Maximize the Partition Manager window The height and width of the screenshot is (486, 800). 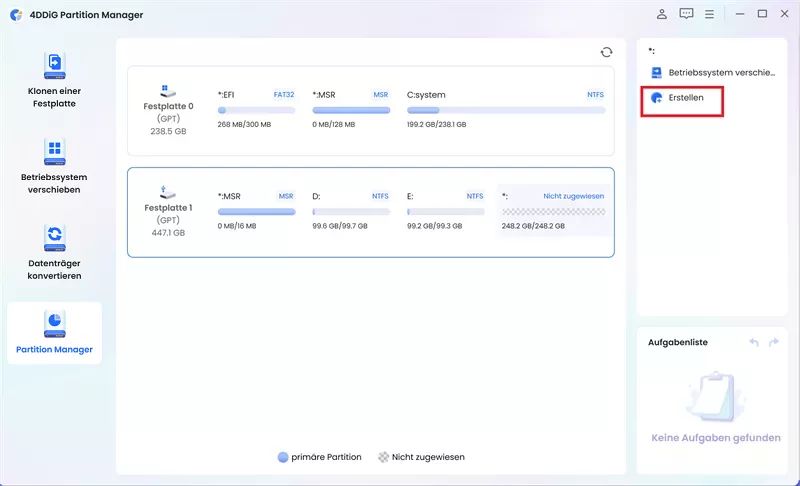[762, 14]
